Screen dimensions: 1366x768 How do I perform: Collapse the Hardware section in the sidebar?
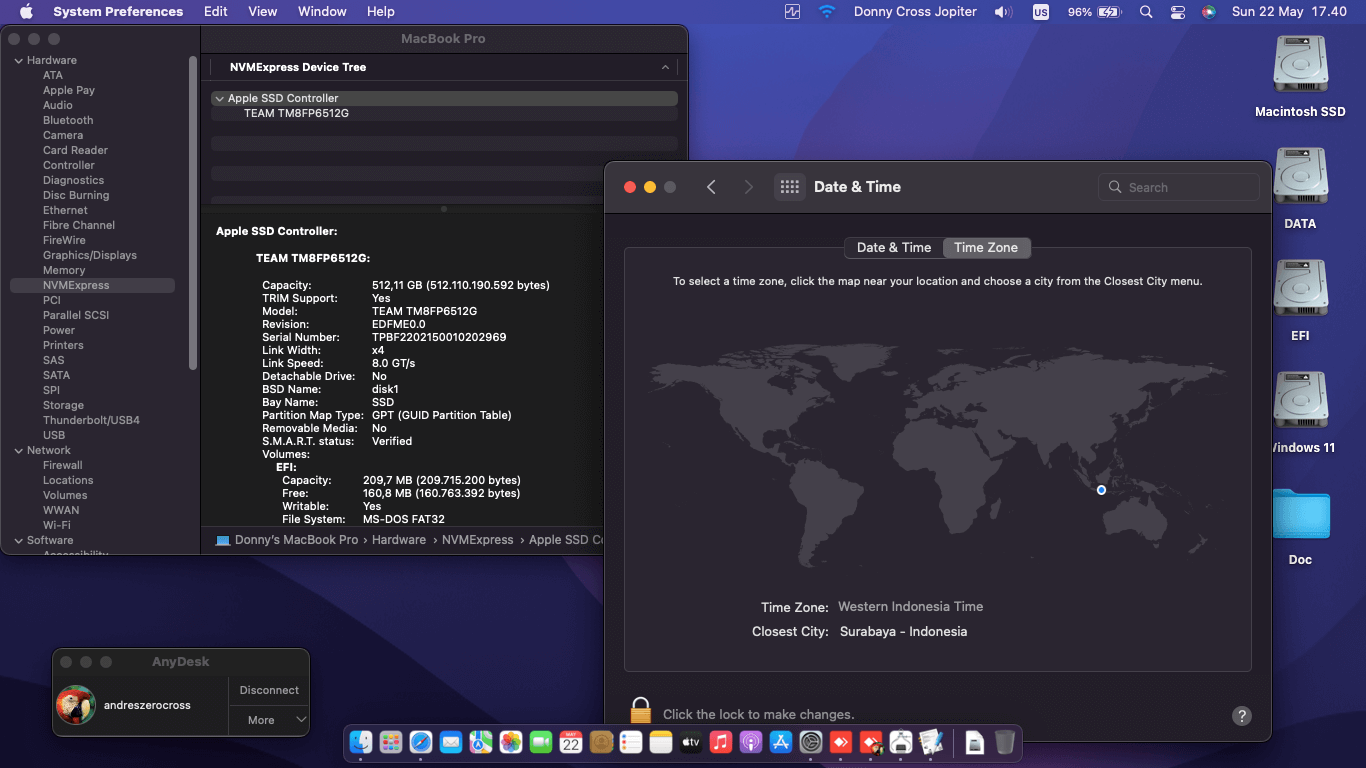pyautogui.click(x=18, y=61)
